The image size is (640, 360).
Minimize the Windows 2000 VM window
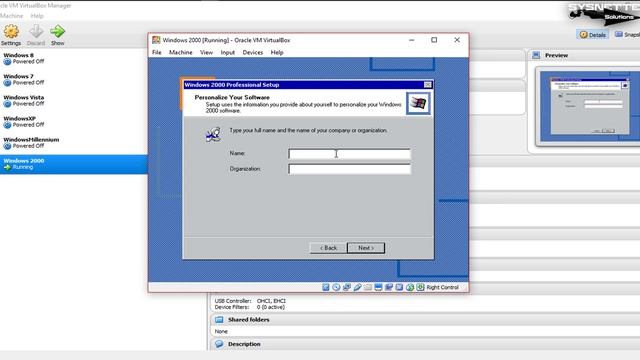411,40
